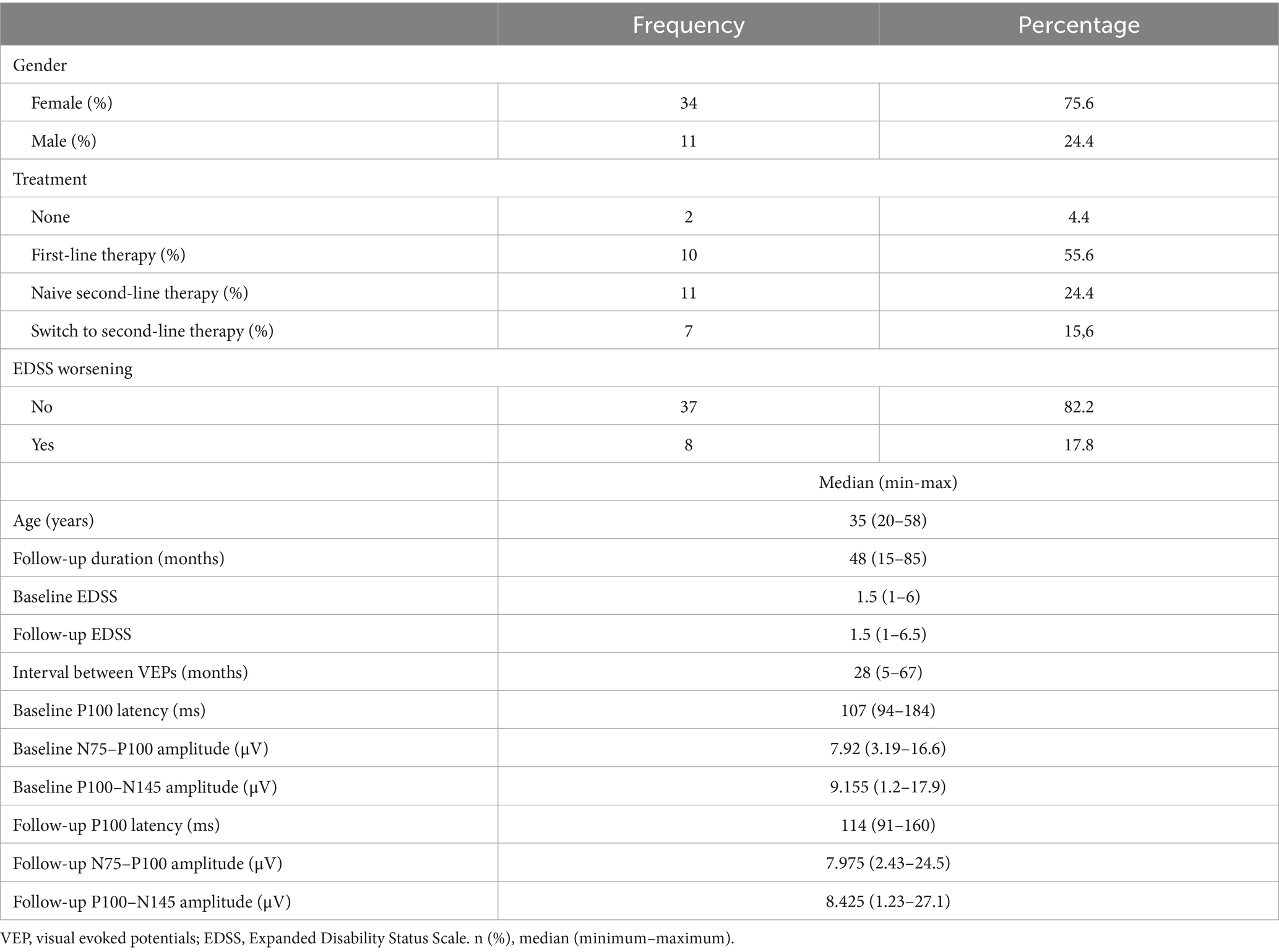
Task: Click the Interval between VEPs value
Action: [x=888, y=672]
